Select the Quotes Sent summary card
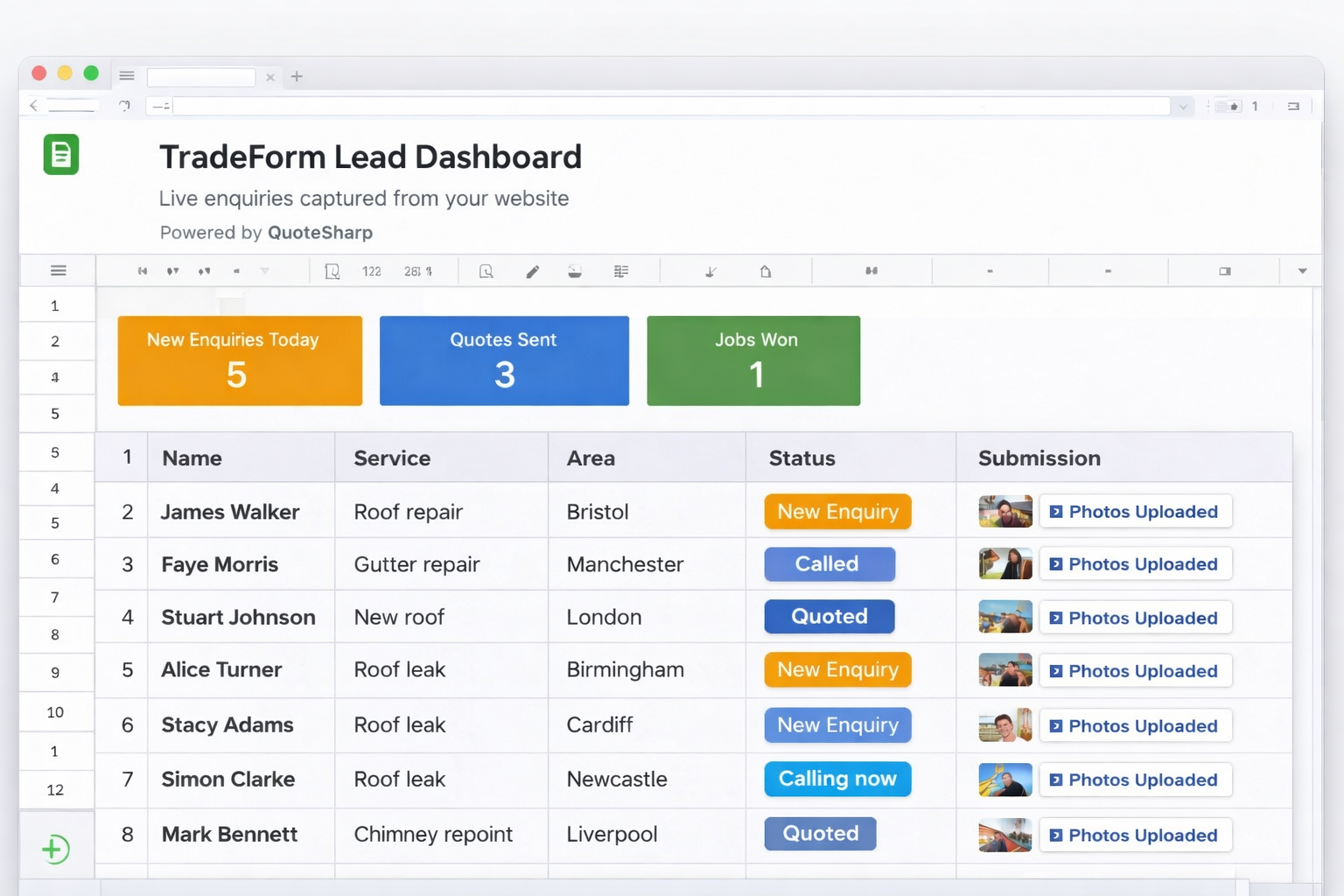The width and height of the screenshot is (1344, 896). (x=504, y=360)
